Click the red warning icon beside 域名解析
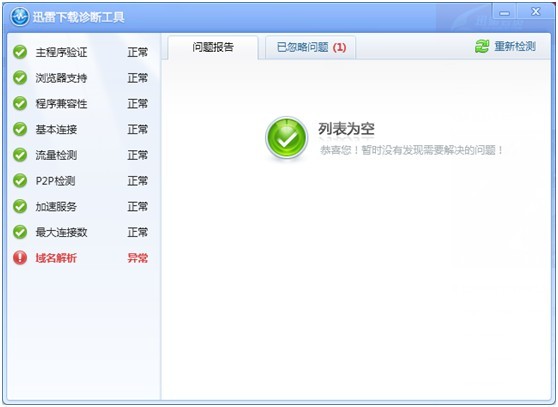558x407 pixels. 20,258
